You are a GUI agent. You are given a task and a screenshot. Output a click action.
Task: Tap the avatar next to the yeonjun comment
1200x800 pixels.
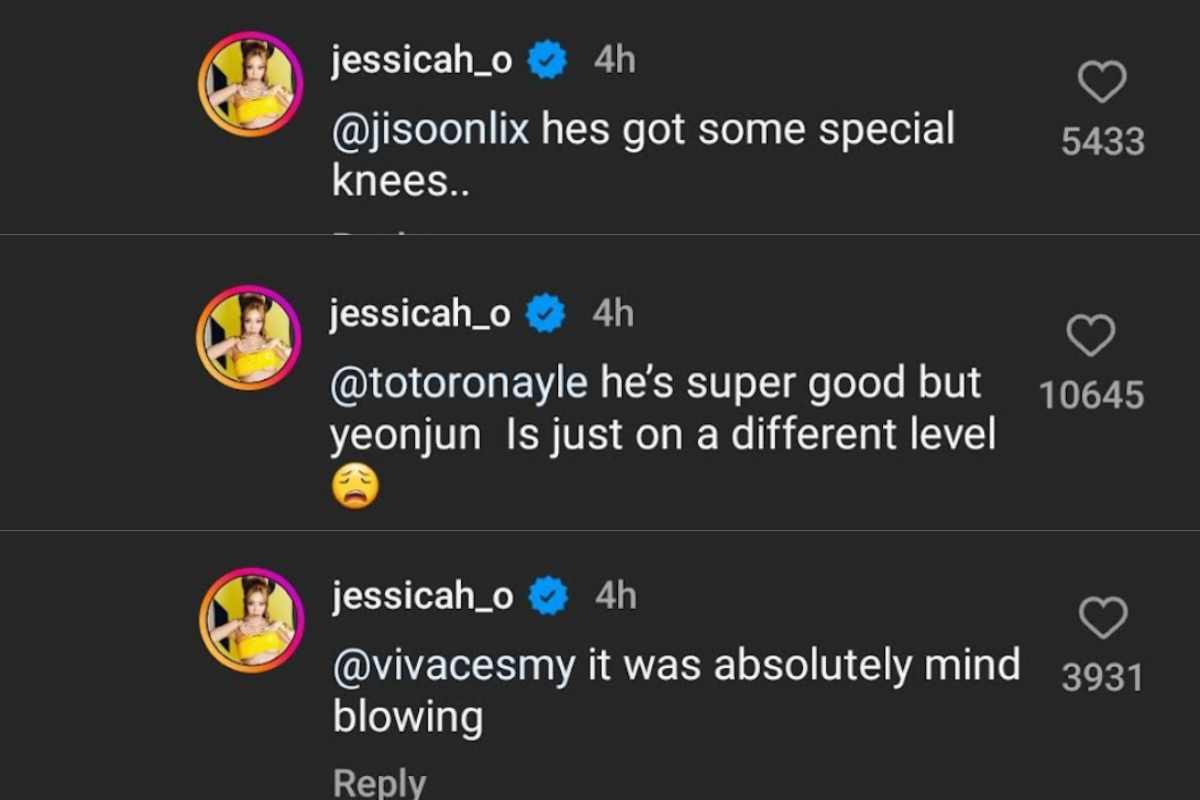tap(250, 338)
